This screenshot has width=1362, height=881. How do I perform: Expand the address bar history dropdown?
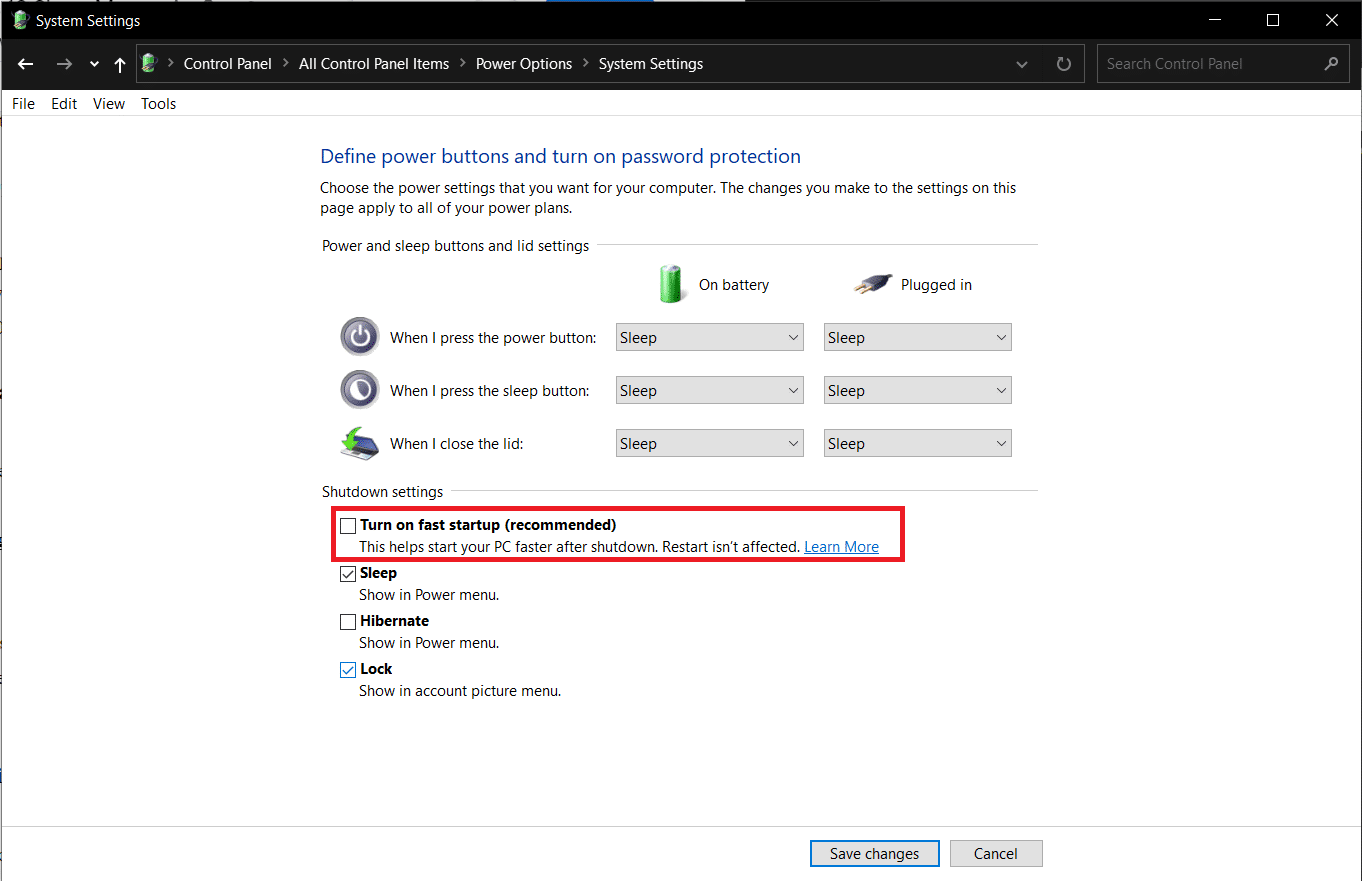(x=1022, y=64)
